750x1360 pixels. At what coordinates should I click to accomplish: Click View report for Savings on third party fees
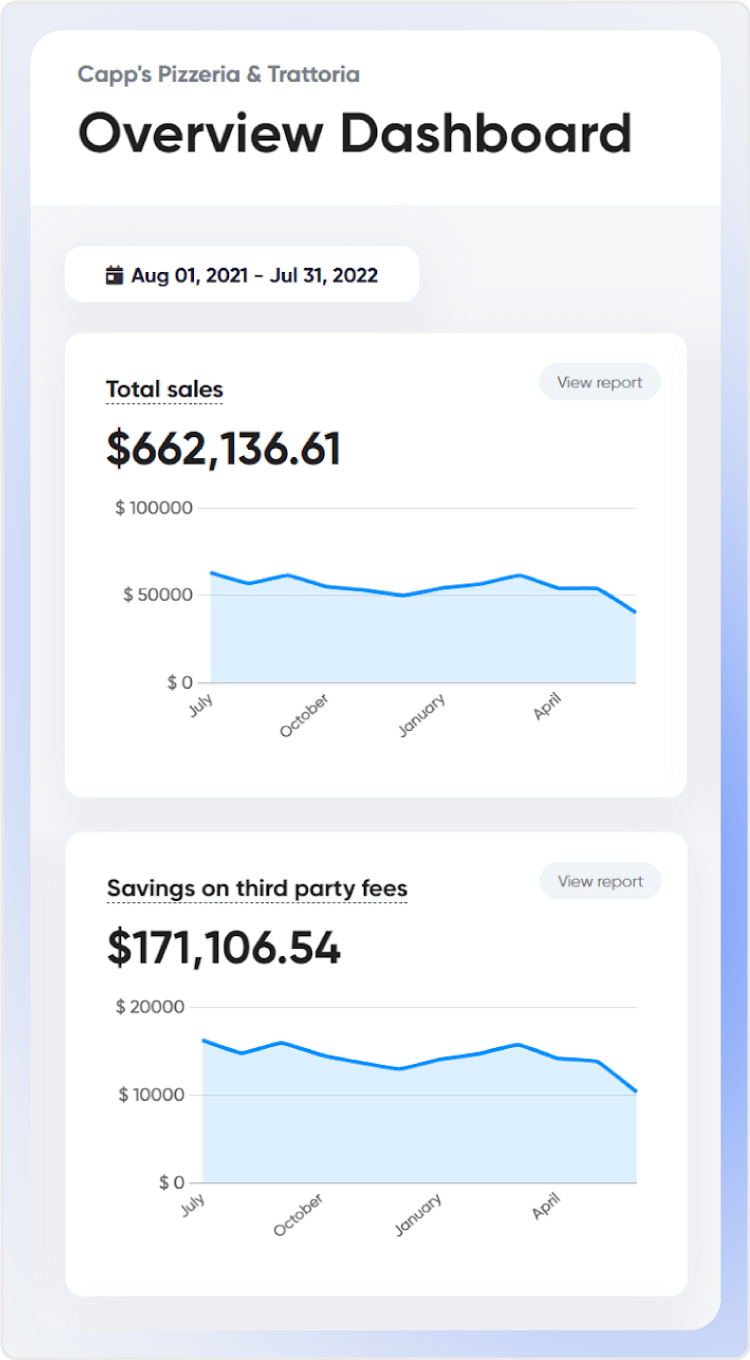click(x=600, y=881)
